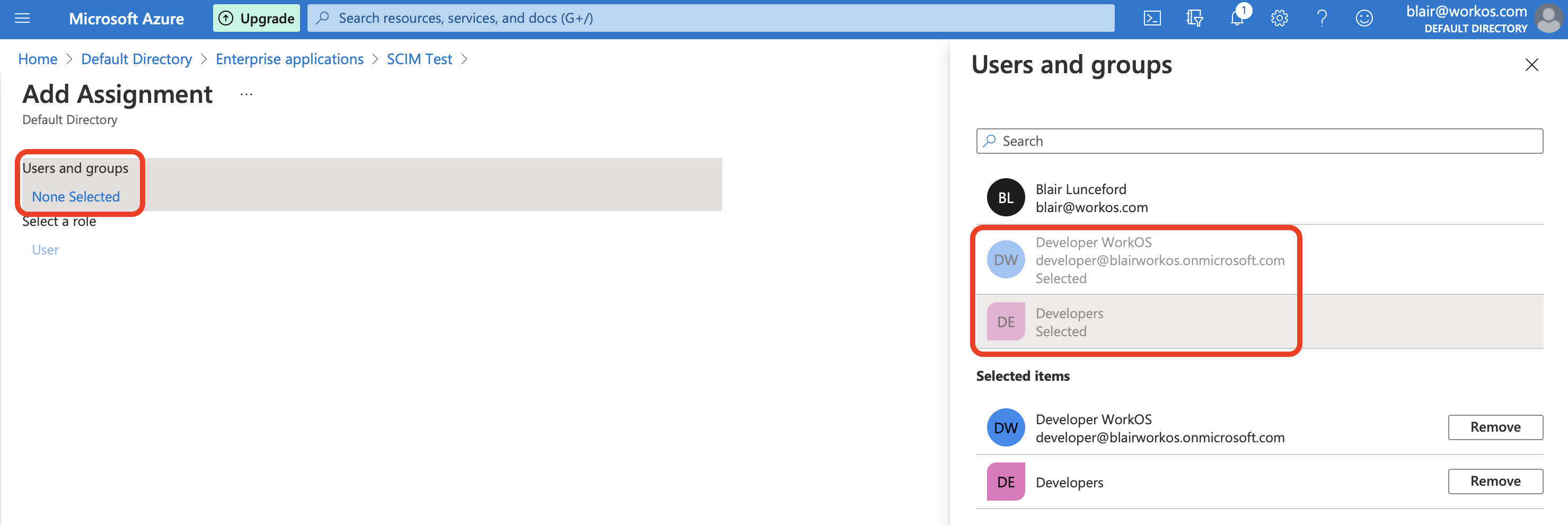This screenshot has width=1568, height=525.
Task: Click the User role link
Action: coord(45,250)
